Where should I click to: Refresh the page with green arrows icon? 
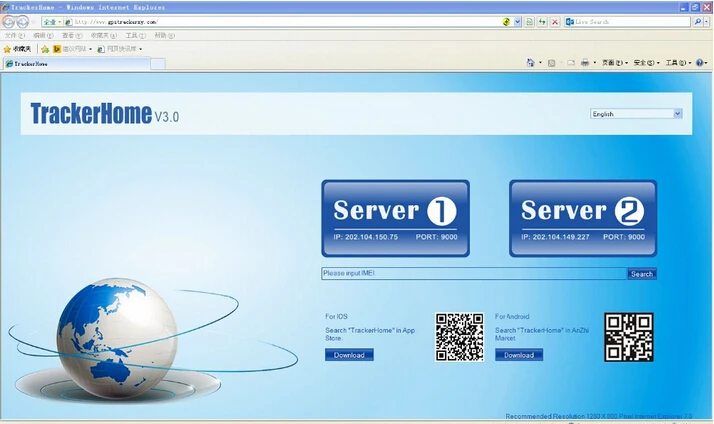coord(542,22)
